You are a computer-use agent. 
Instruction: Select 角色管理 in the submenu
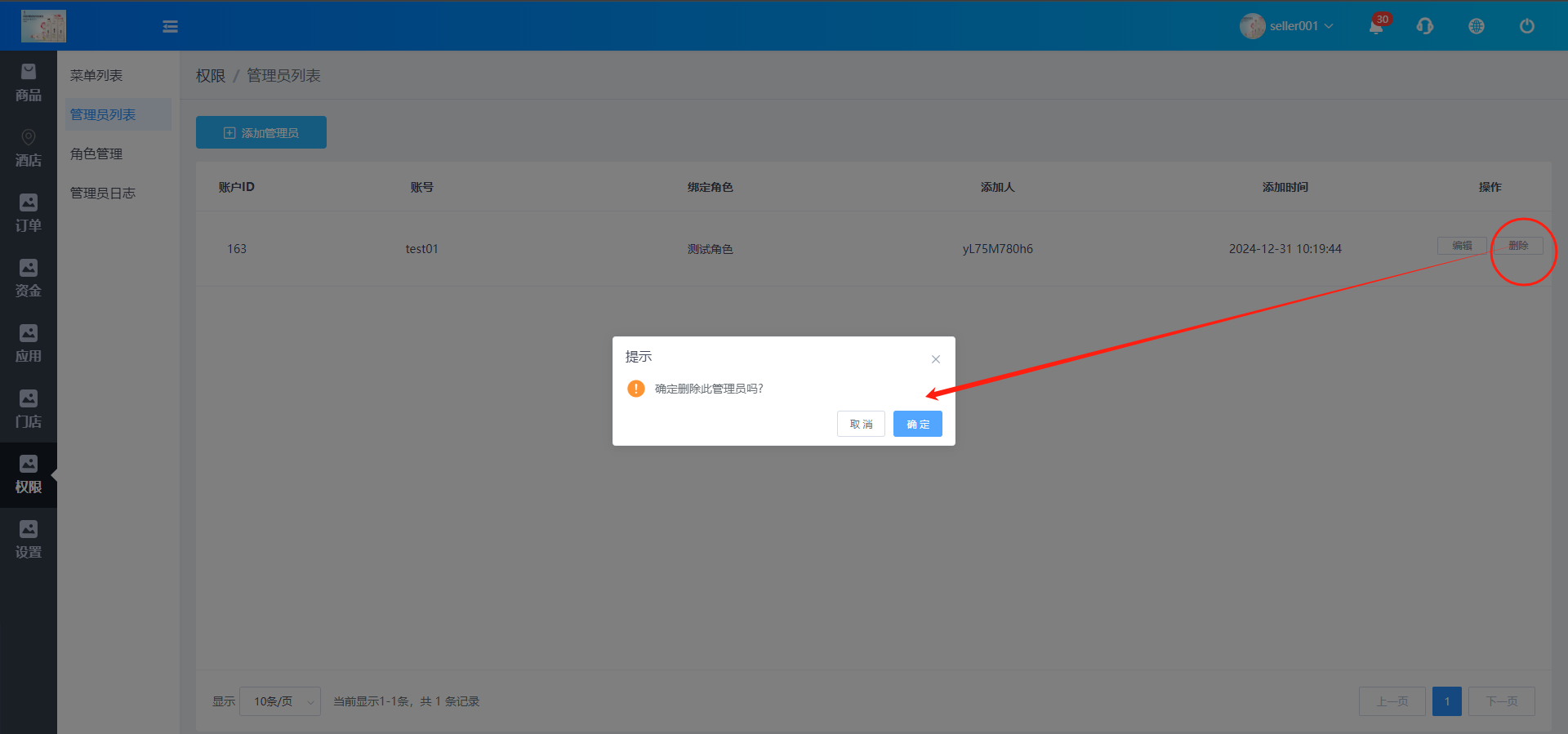(x=96, y=153)
